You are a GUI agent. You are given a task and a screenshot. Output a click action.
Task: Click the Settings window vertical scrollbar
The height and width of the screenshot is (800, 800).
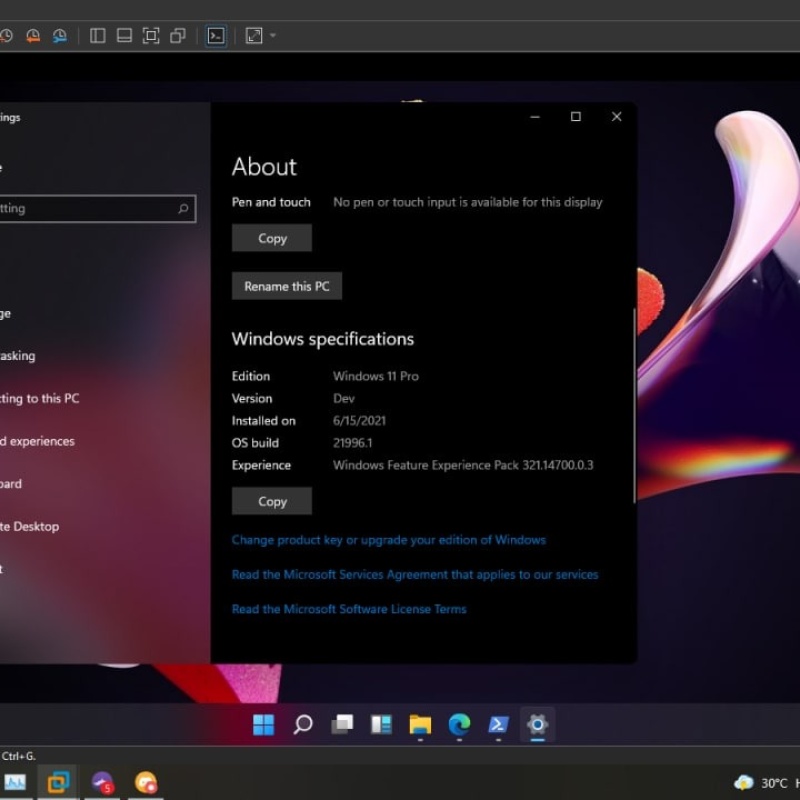[x=634, y=406]
